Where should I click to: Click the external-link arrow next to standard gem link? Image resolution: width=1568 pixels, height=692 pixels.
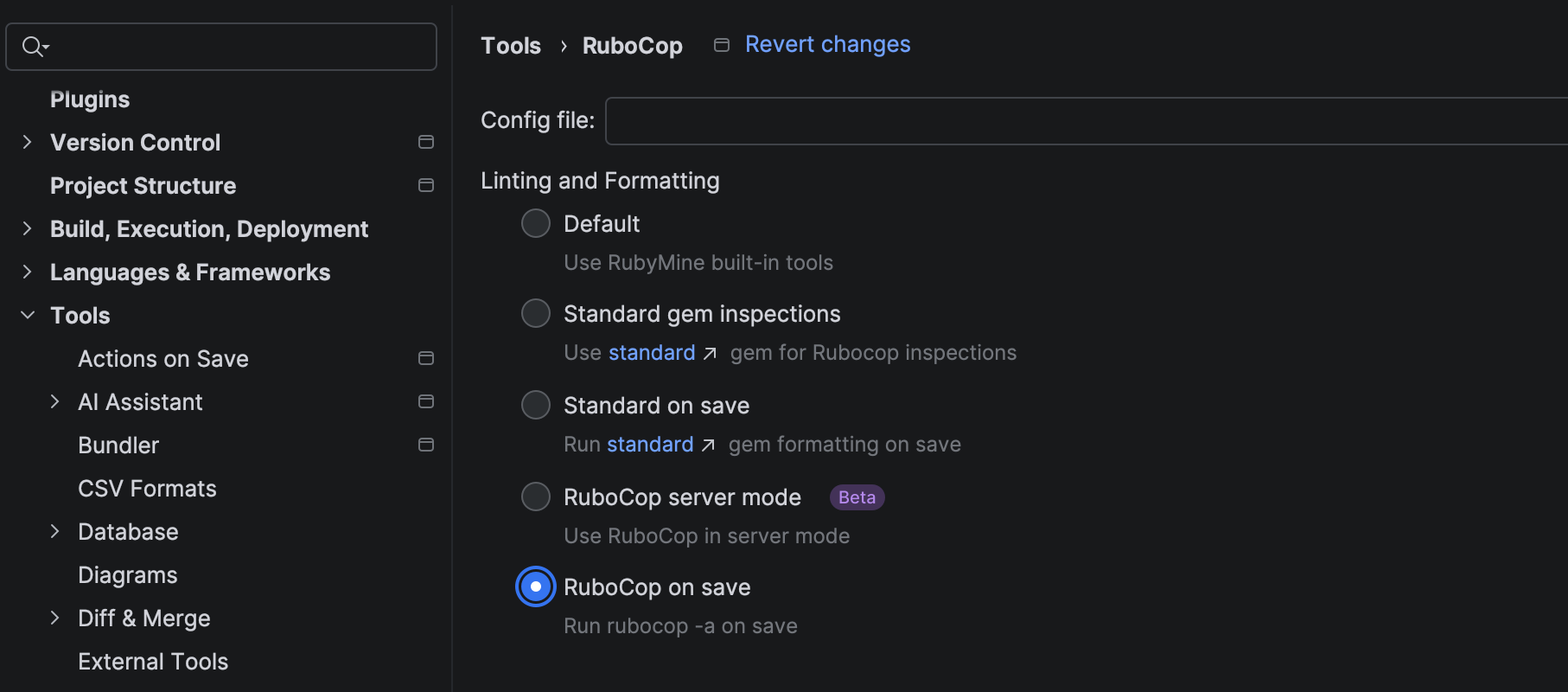click(x=711, y=352)
